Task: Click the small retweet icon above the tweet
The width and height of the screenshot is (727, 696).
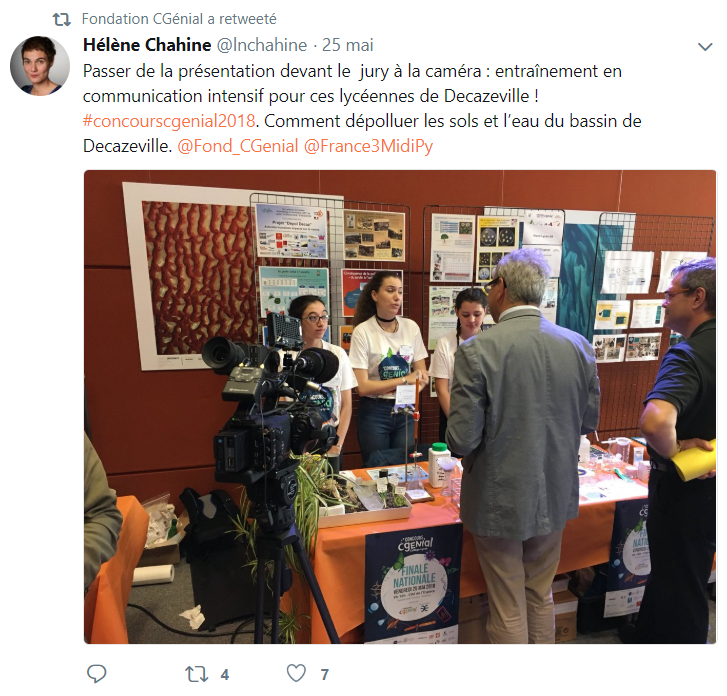Action: click(x=61, y=19)
